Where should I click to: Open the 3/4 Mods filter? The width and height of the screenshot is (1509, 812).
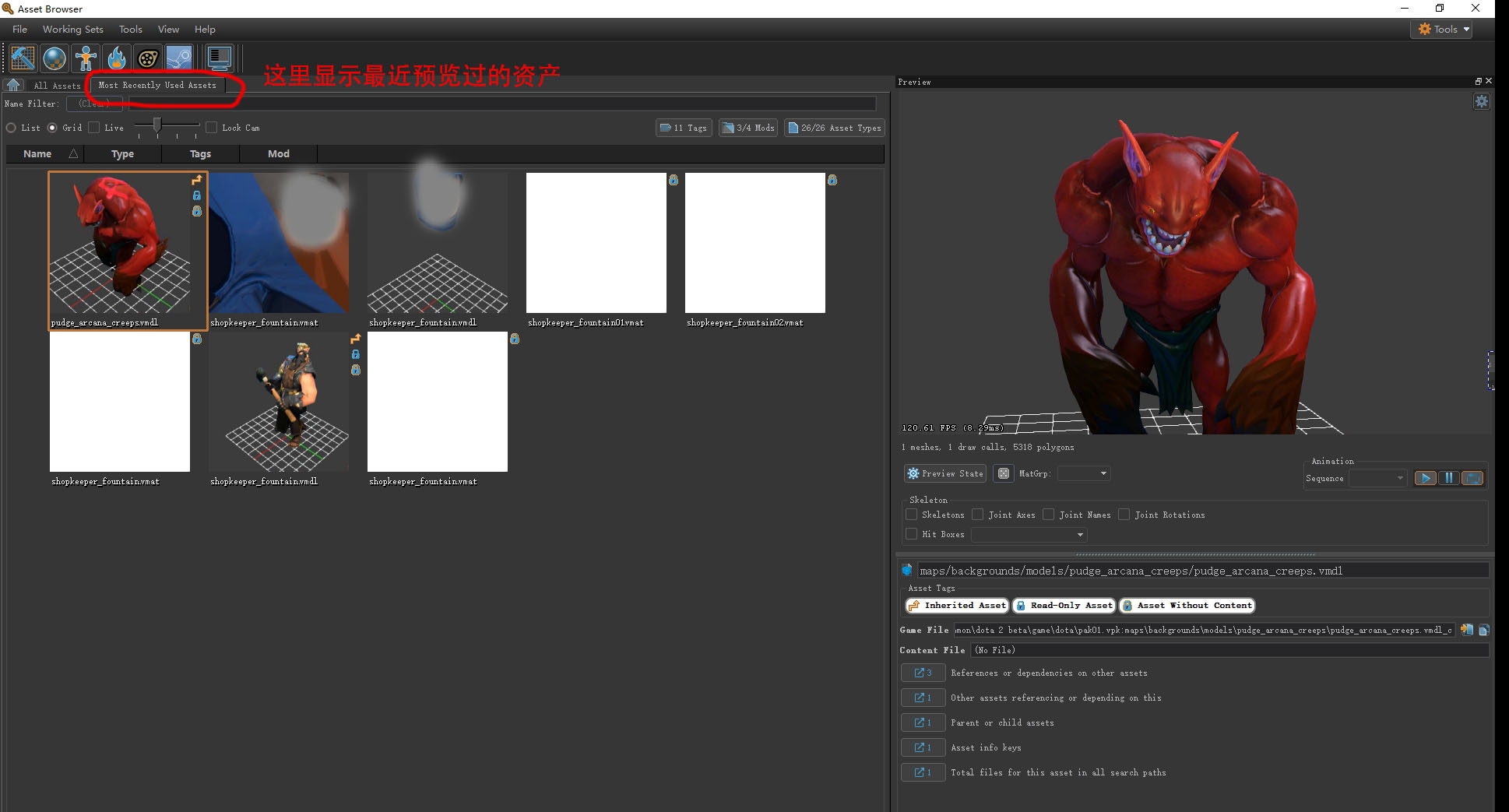(748, 128)
